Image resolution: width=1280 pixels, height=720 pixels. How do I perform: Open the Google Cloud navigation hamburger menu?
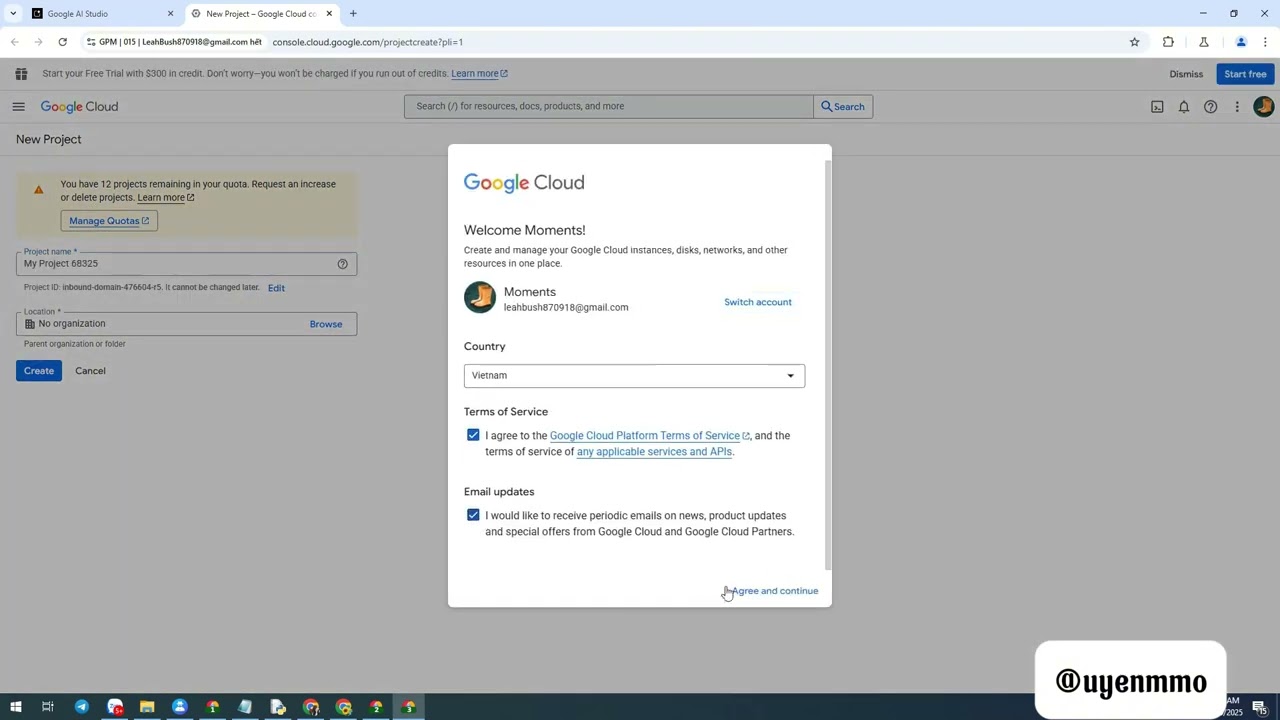pyautogui.click(x=18, y=107)
